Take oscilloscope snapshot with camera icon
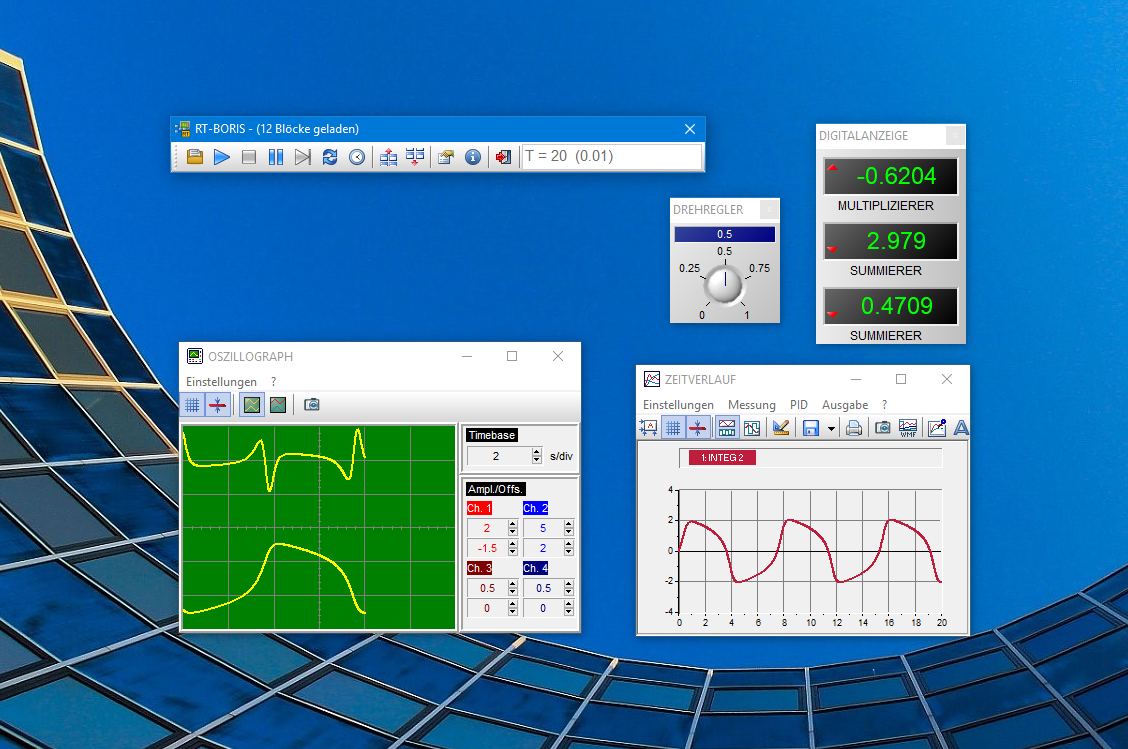1128x749 pixels. (311, 404)
